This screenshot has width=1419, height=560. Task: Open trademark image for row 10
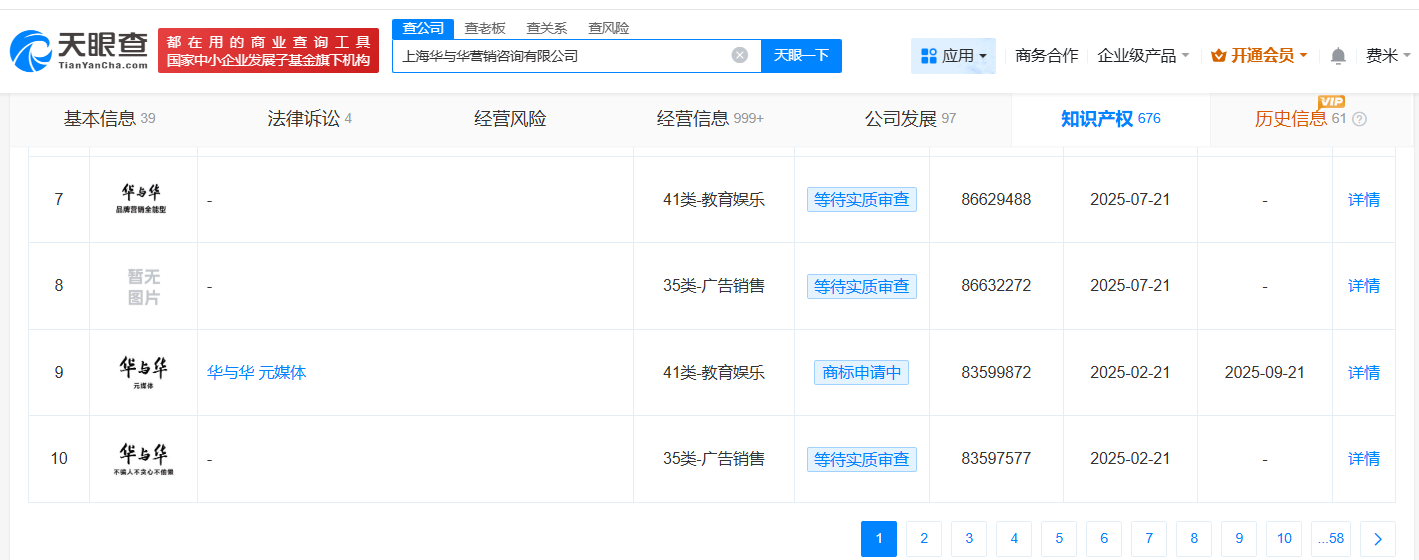(143, 458)
